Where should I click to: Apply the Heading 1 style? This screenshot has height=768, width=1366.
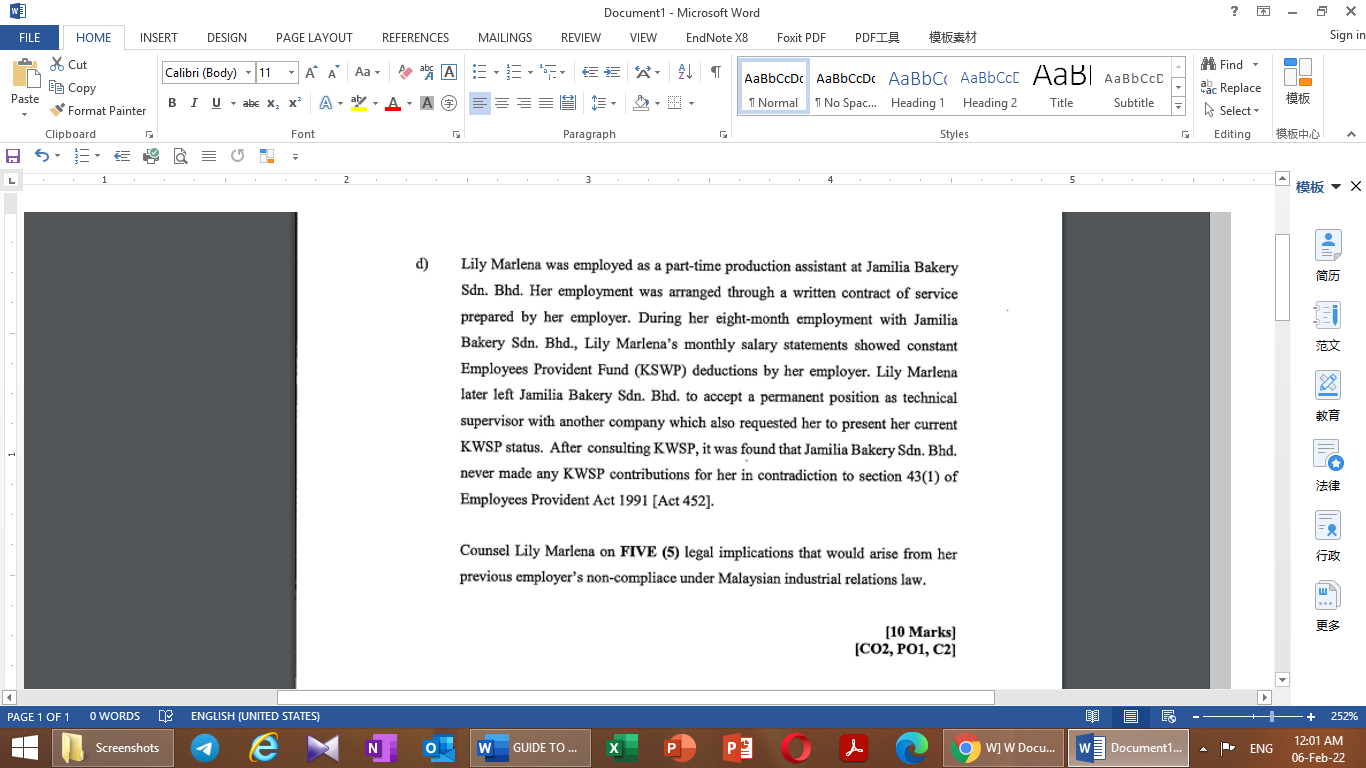coord(917,85)
